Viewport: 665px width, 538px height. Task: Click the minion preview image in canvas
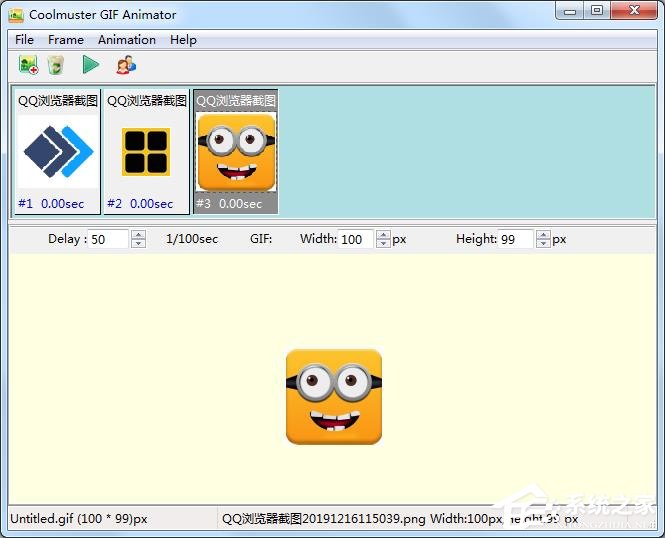tap(334, 396)
